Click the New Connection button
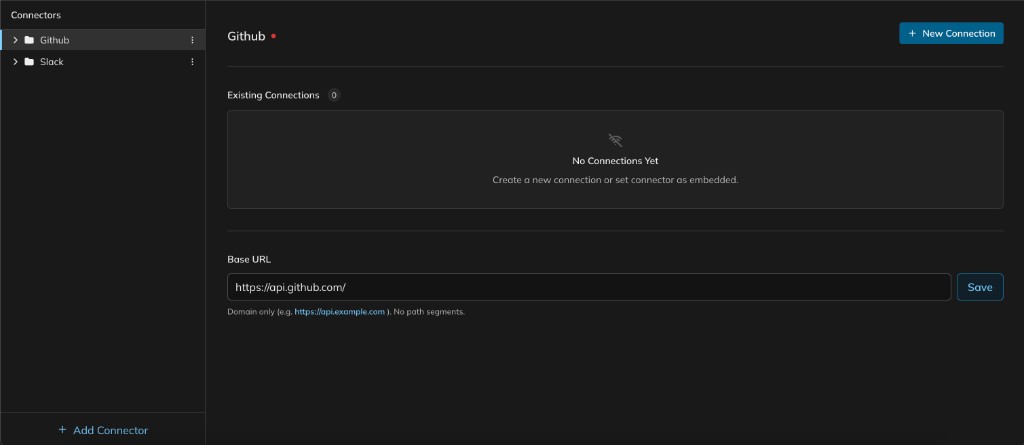This screenshot has width=1024, height=445. 951,33
